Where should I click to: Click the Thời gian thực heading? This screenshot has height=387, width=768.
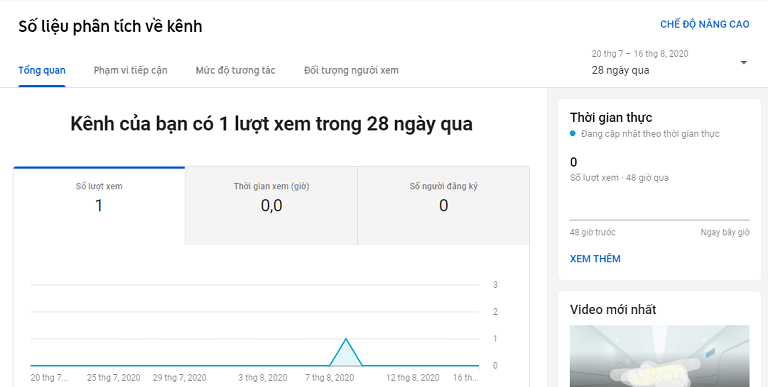click(611, 118)
